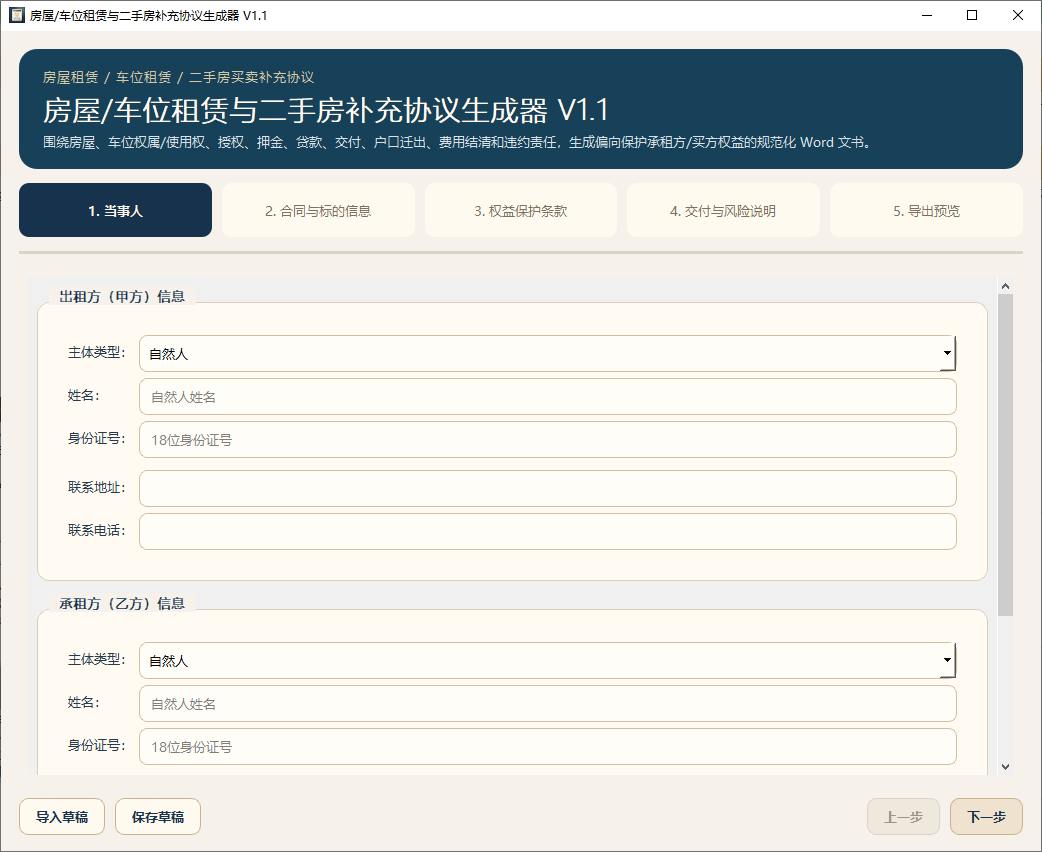The width and height of the screenshot is (1042, 852).
Task: Click 出租方 联系地址 input
Action: [x=548, y=488]
